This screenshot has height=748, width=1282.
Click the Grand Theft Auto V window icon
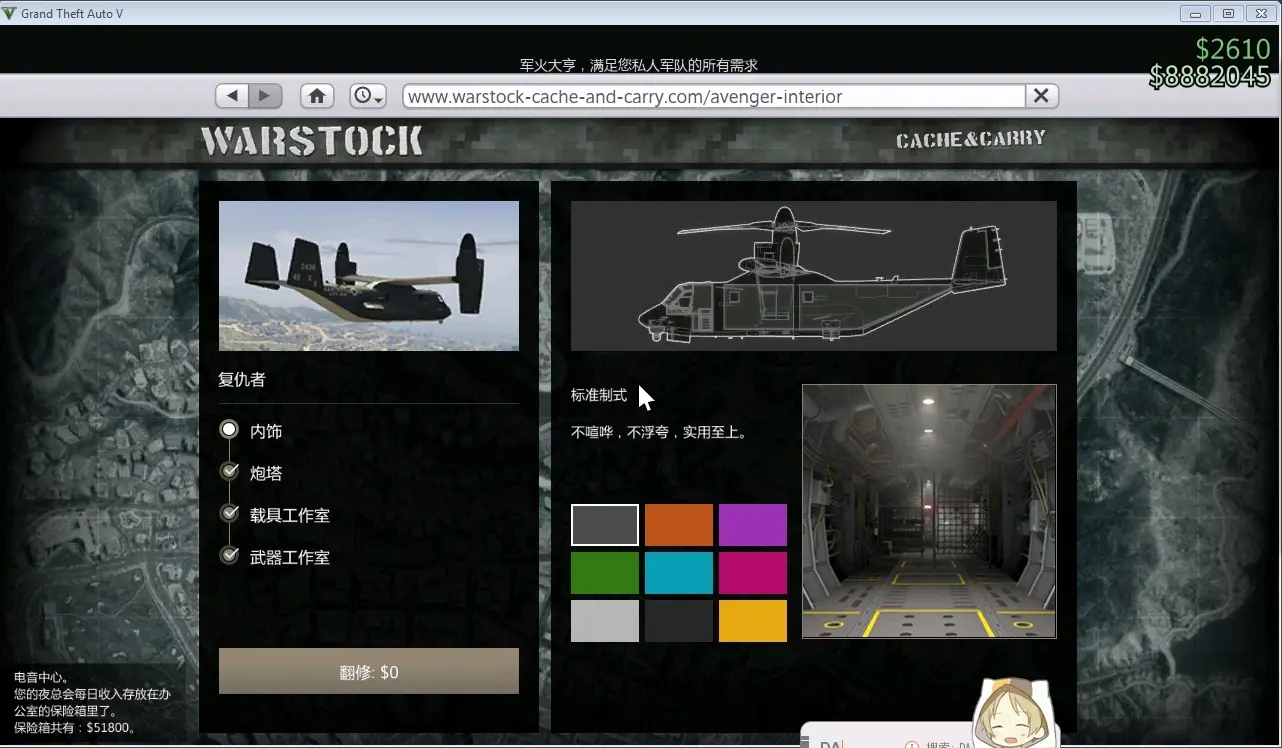click(x=10, y=14)
